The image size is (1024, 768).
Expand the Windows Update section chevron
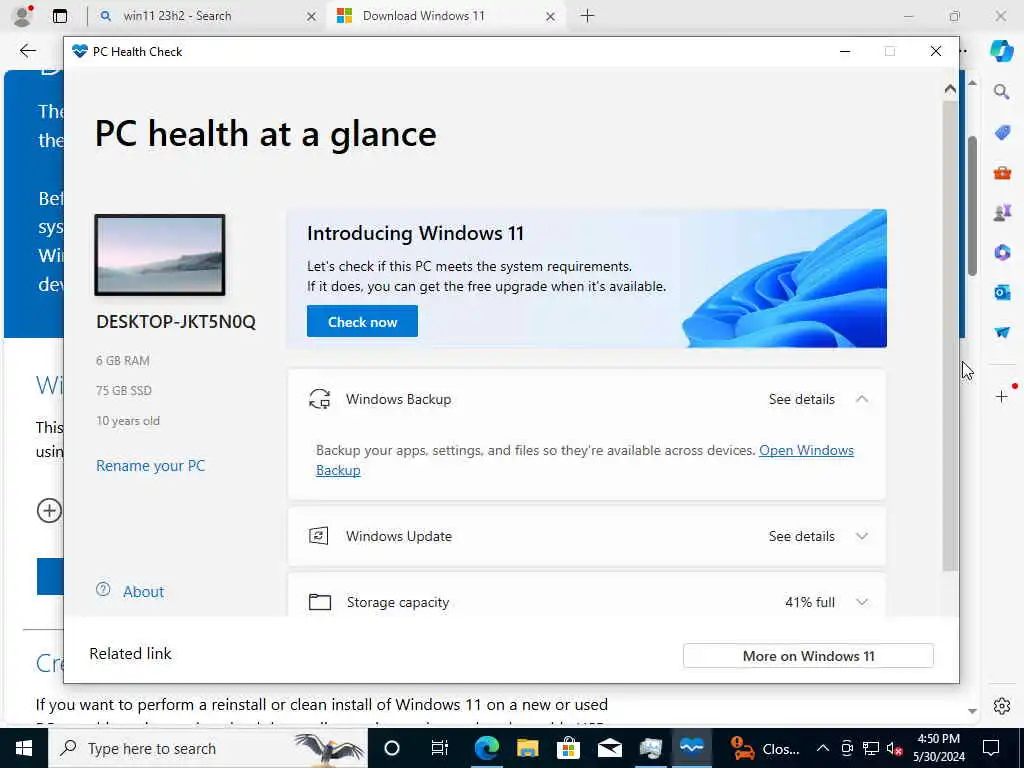click(862, 536)
